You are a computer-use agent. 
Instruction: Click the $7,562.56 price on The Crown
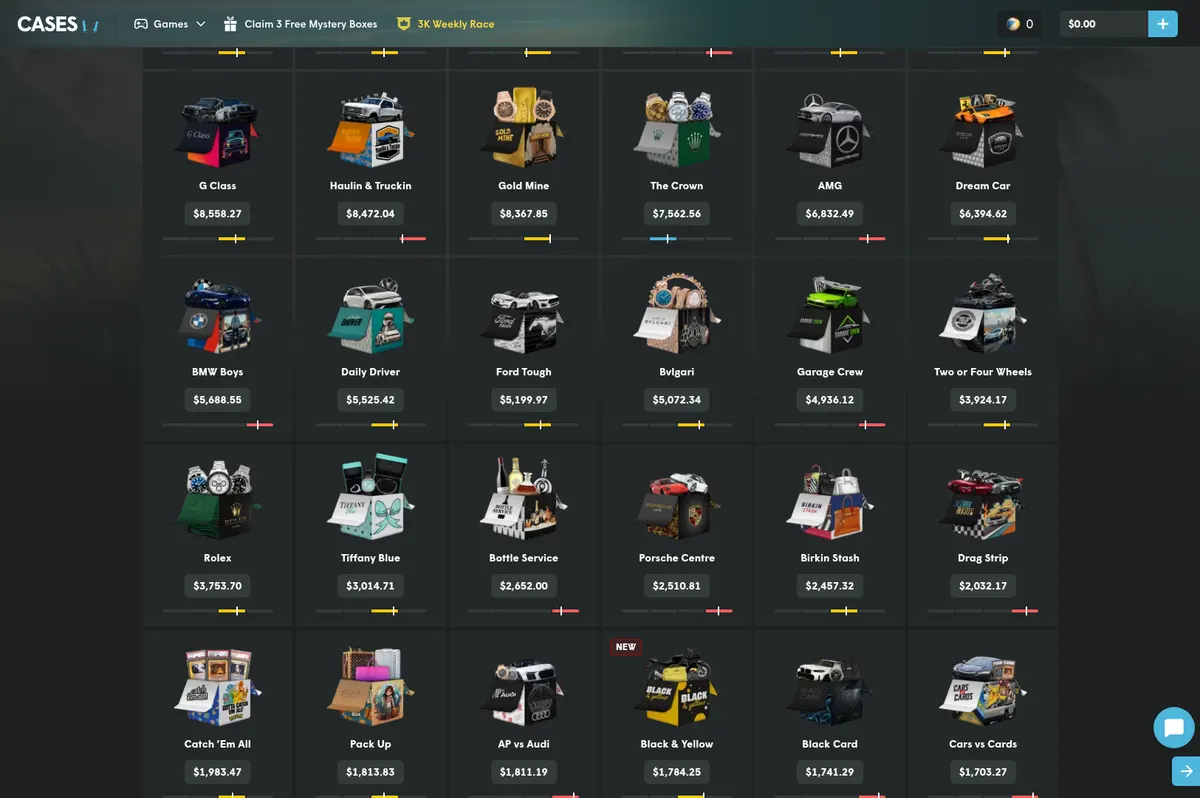tap(677, 213)
